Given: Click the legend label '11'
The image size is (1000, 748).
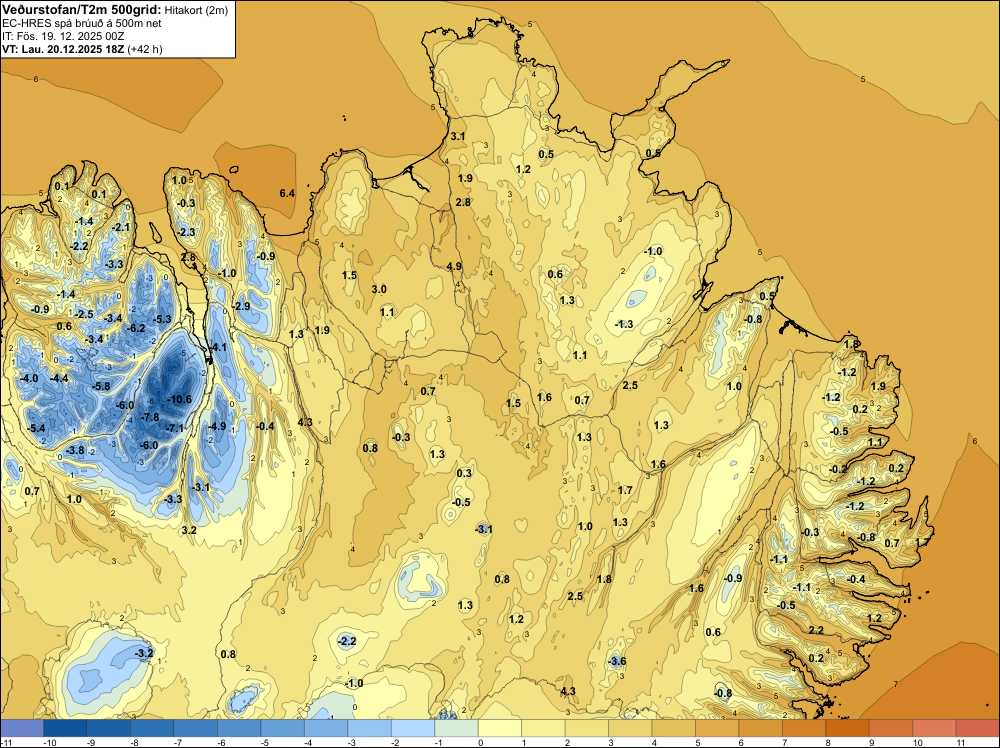Looking at the screenshot, I should (960, 742).
